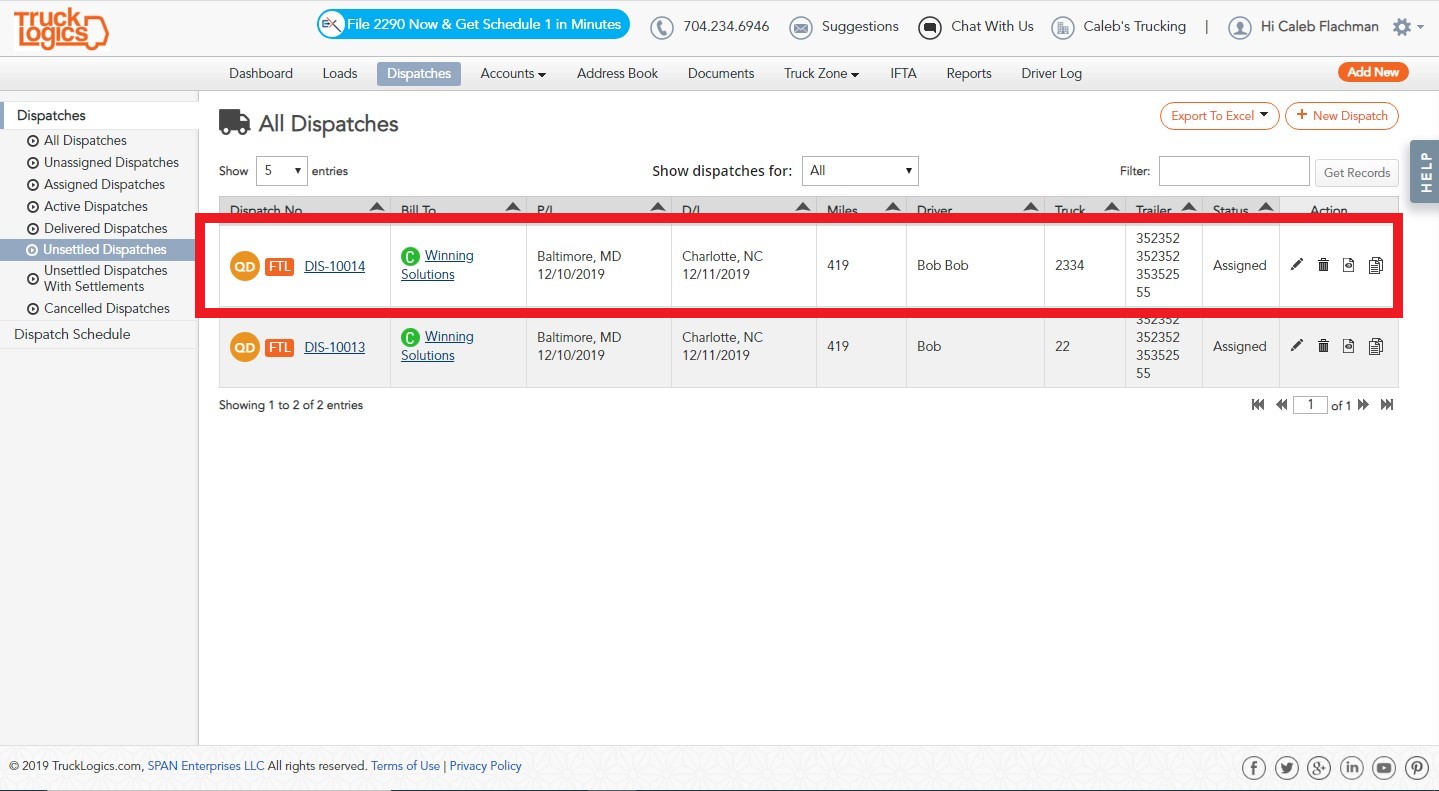
Task: Open Dispatch Schedule in the sidebar
Action: tap(72, 334)
